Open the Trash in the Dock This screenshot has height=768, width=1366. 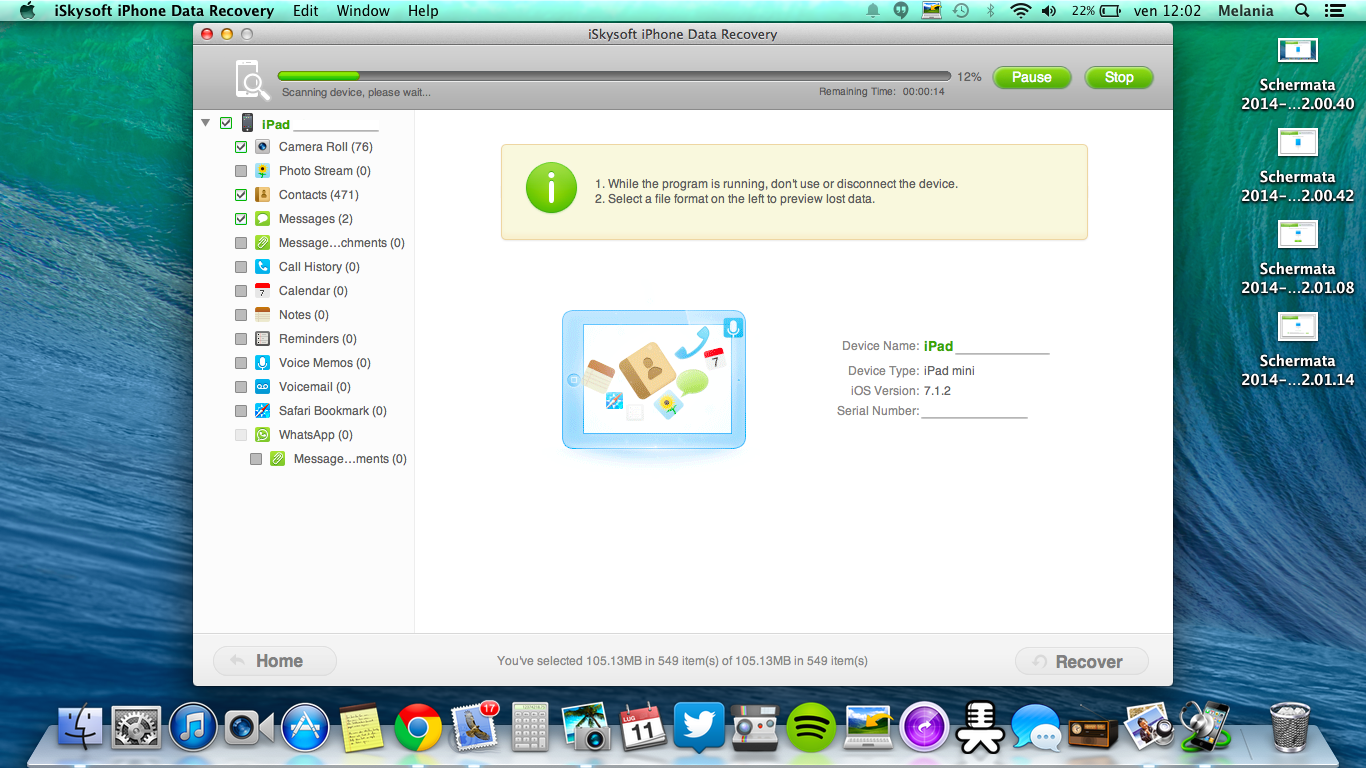tap(1288, 726)
